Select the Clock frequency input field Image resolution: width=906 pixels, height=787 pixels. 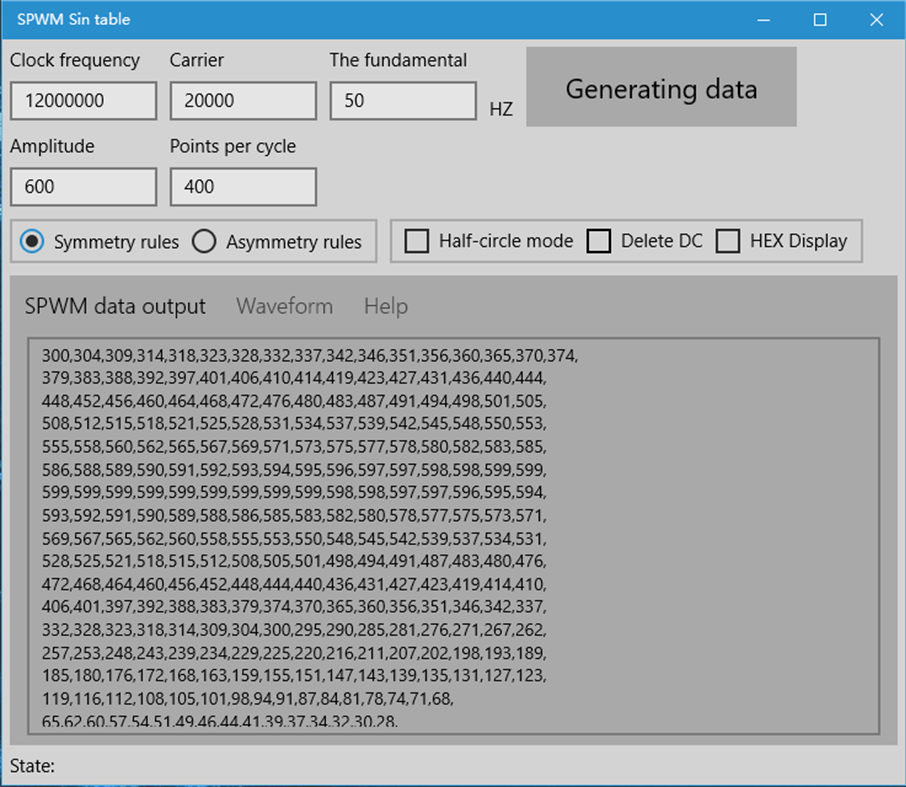tap(83, 101)
